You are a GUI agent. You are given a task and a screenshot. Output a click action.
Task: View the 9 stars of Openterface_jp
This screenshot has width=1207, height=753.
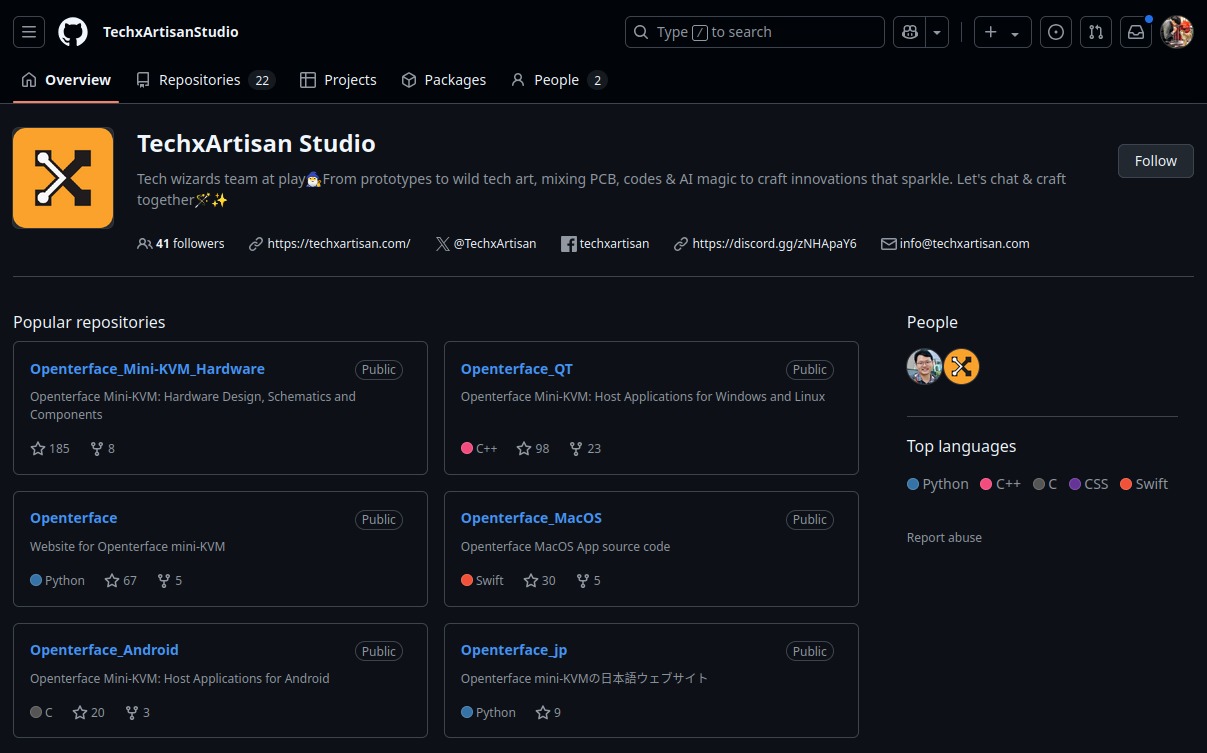(548, 713)
